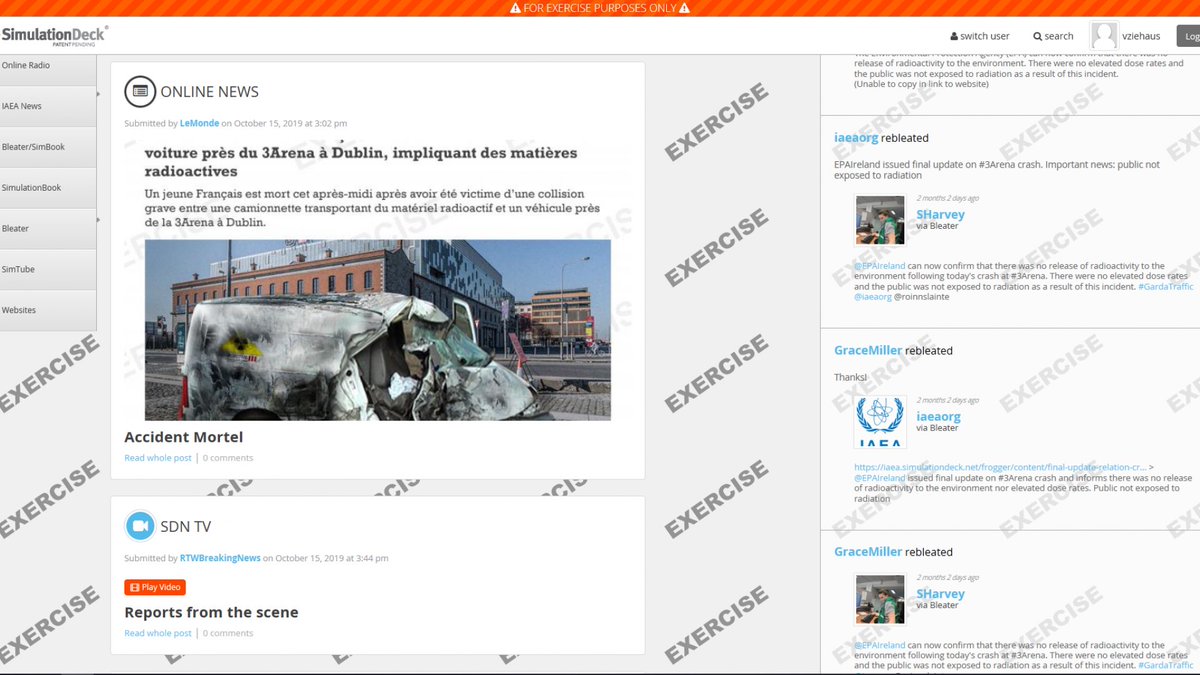The width and height of the screenshot is (1200, 675).
Task: Read whole post for Accident Mortel
Action: pos(158,458)
